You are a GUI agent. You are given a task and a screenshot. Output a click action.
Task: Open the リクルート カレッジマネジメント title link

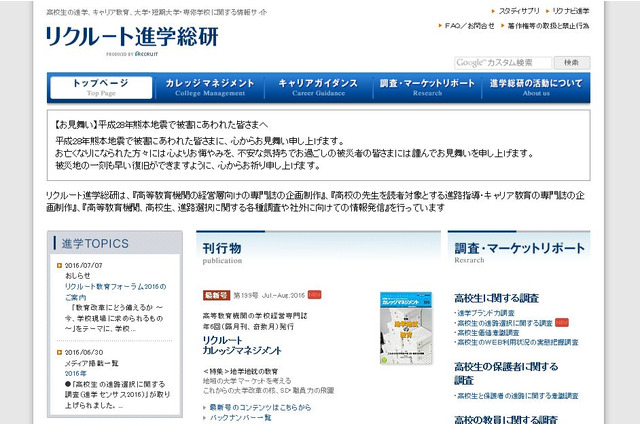242,345
